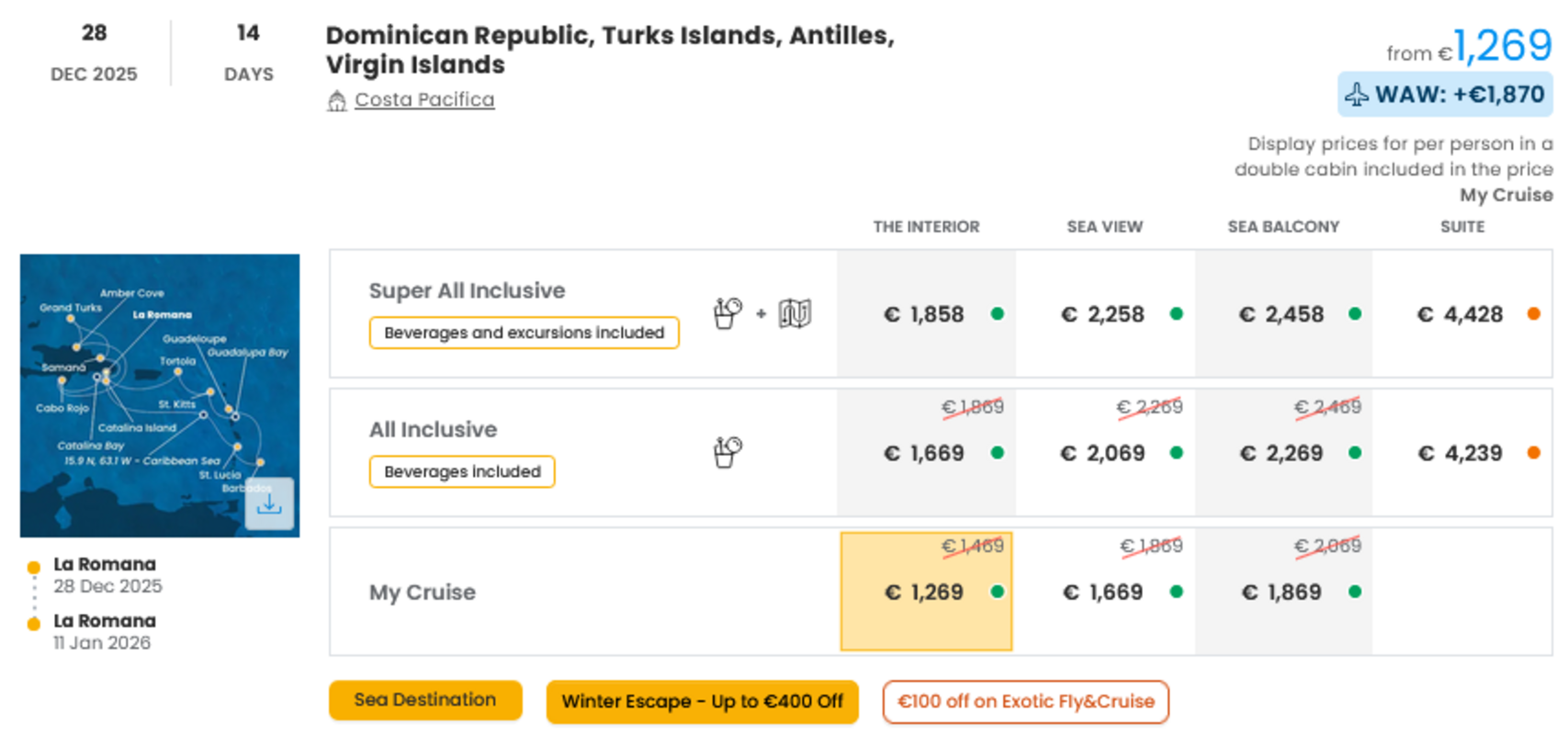Select Super All Inclusive Sea Balcony €2,458
Viewport: 1568px width, 735px height.
click(x=1283, y=314)
